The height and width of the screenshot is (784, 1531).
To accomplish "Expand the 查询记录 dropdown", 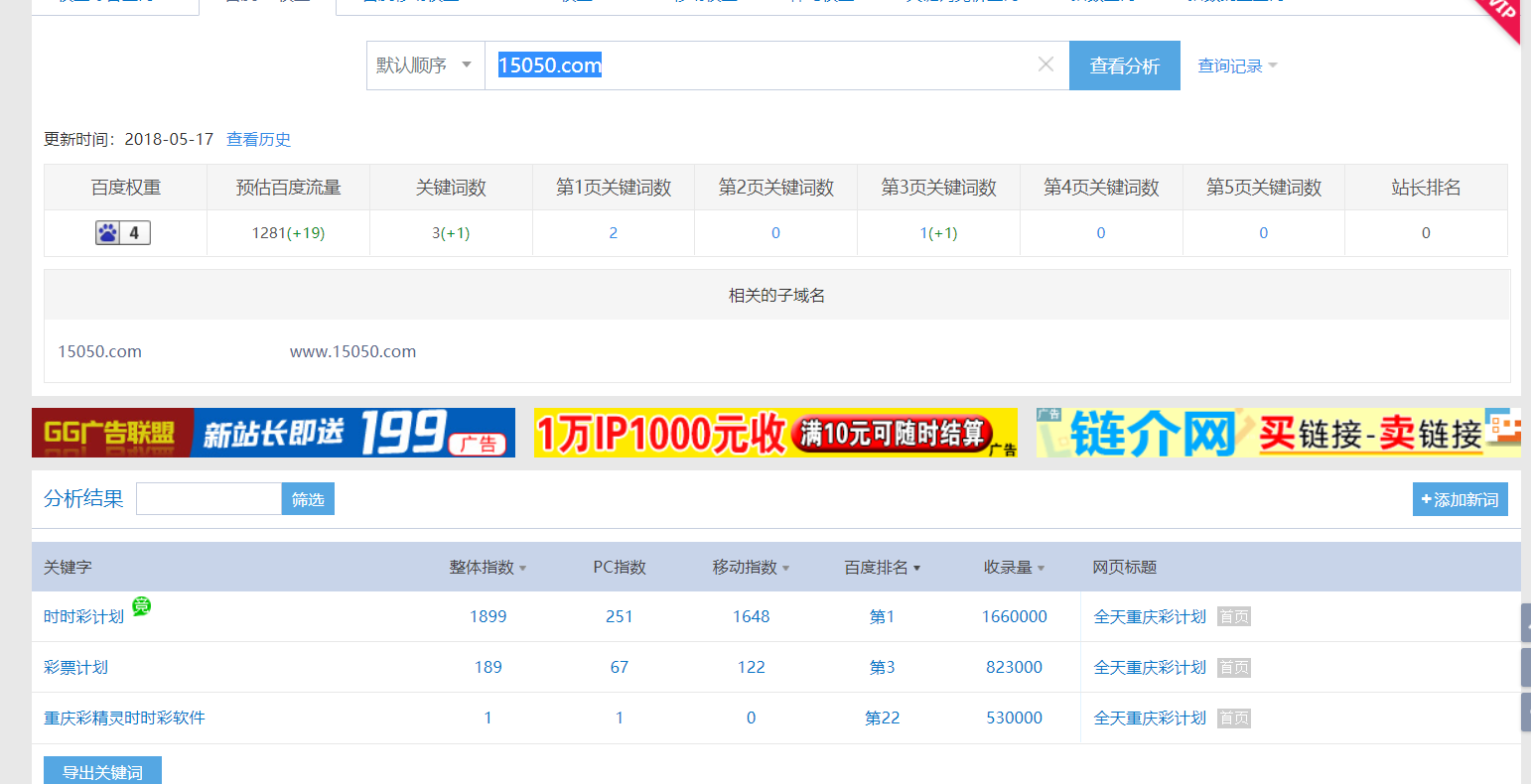I will [x=1237, y=66].
